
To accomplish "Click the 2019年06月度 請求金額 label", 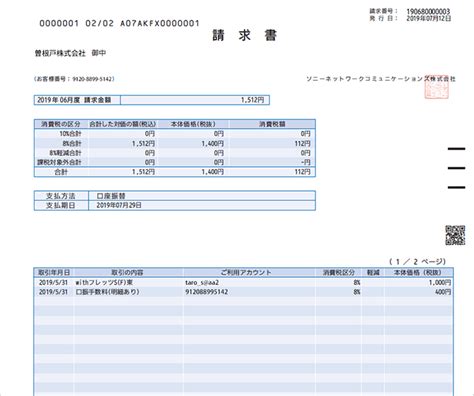I will click(x=74, y=100).
